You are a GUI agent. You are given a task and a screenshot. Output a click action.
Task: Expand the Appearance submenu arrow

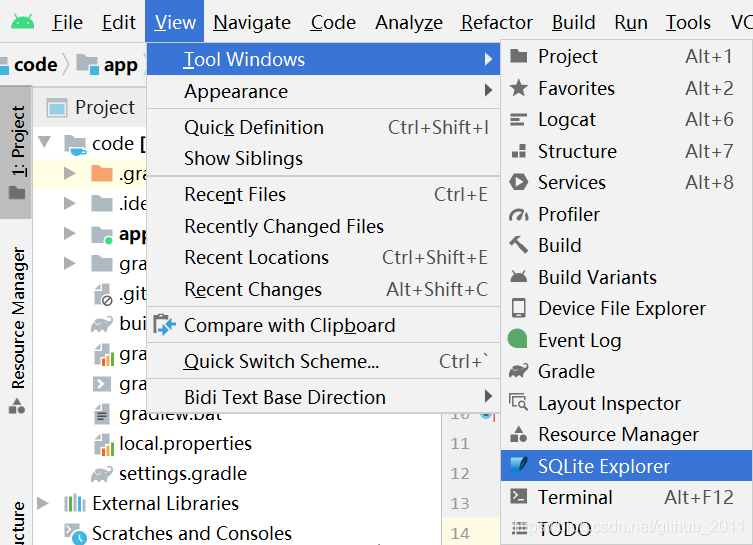point(488,90)
